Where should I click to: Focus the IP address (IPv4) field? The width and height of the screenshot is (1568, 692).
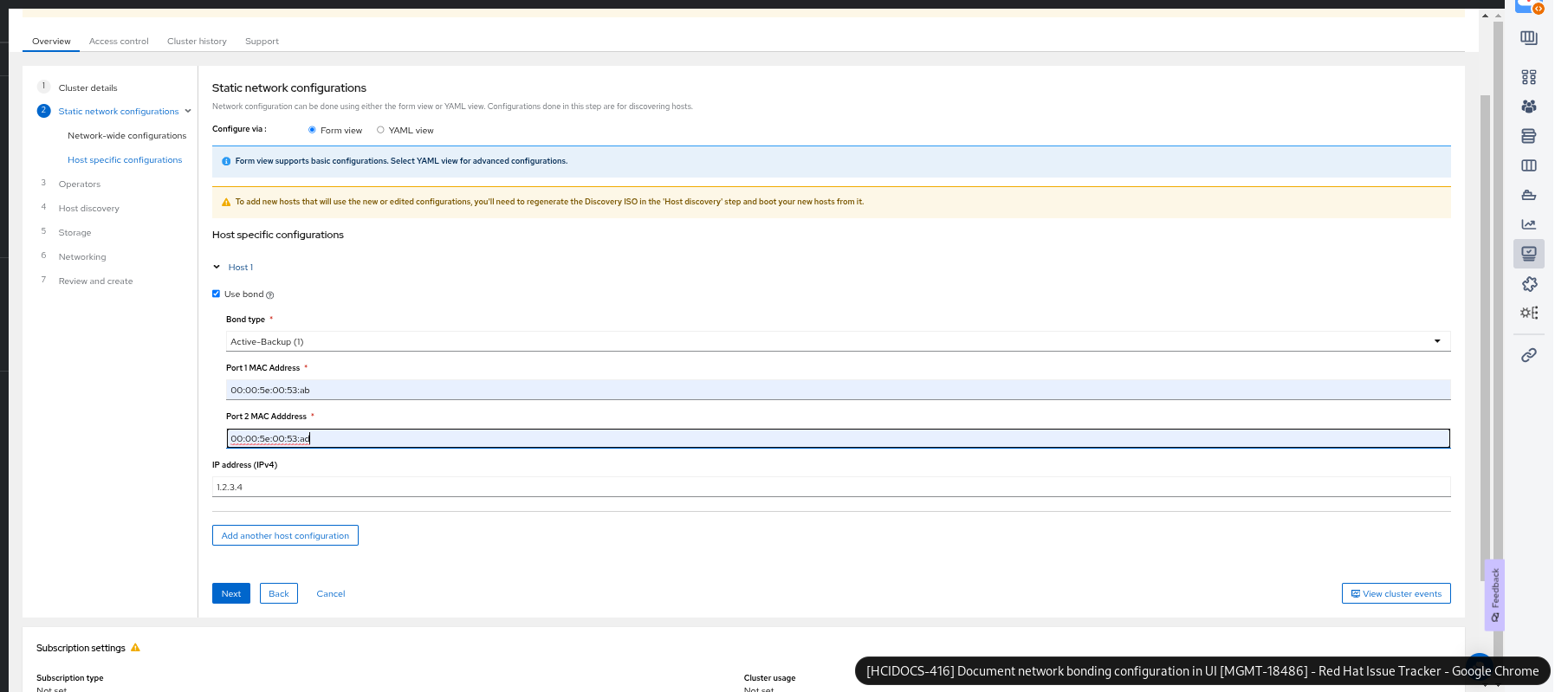831,487
